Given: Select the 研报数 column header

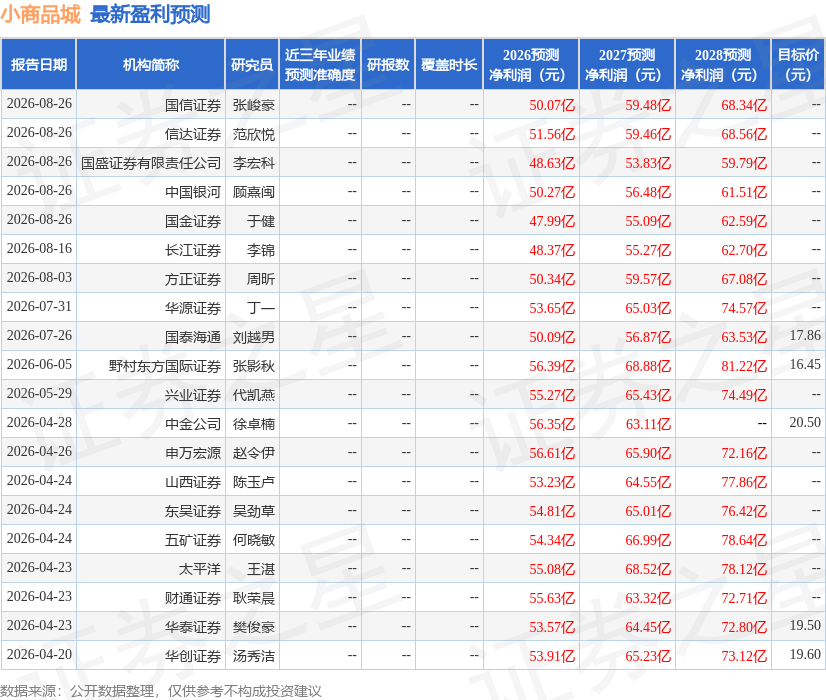Looking at the screenshot, I should tap(388, 64).
